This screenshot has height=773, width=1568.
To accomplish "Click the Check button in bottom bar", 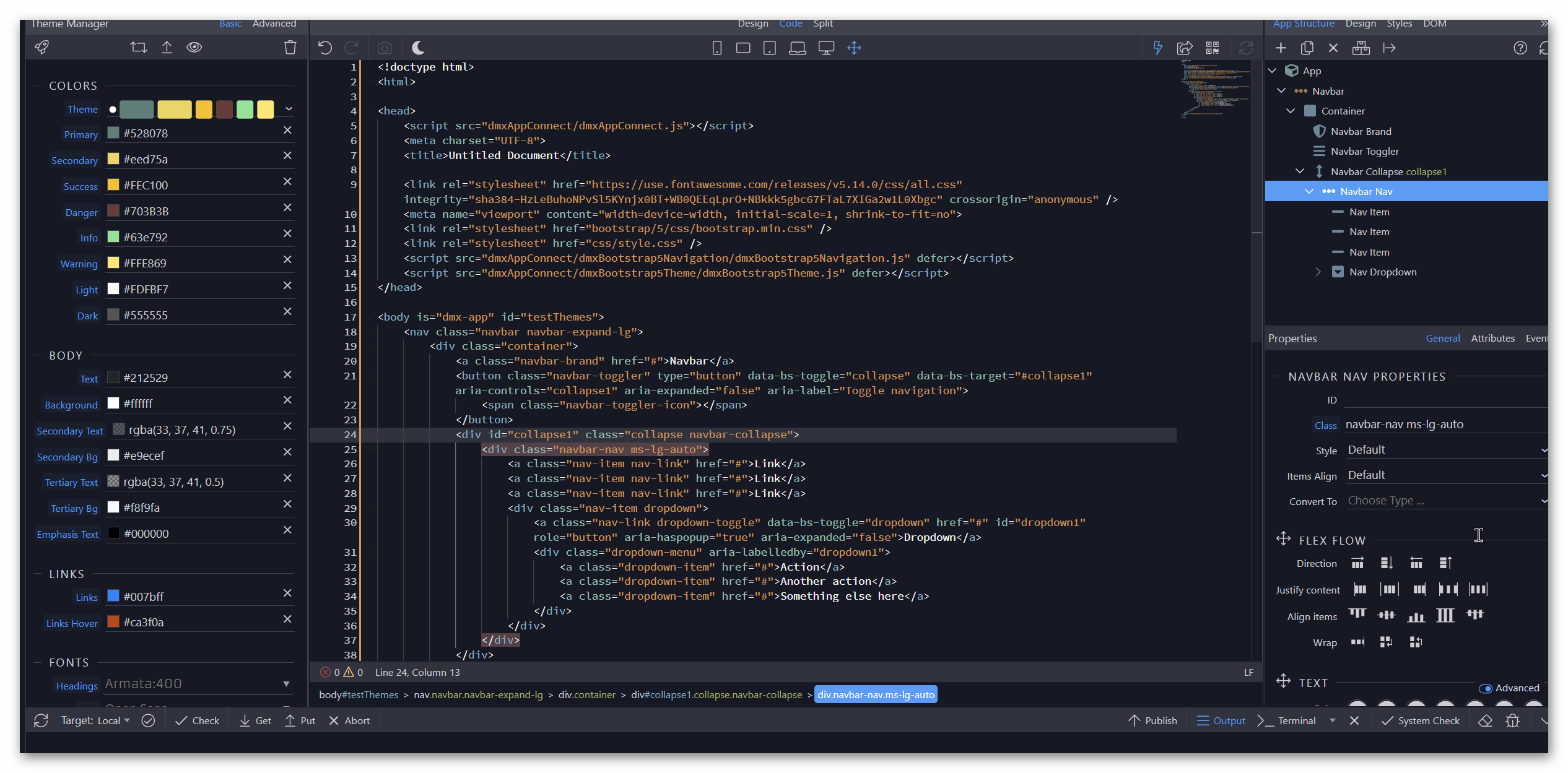I will click(x=198, y=720).
